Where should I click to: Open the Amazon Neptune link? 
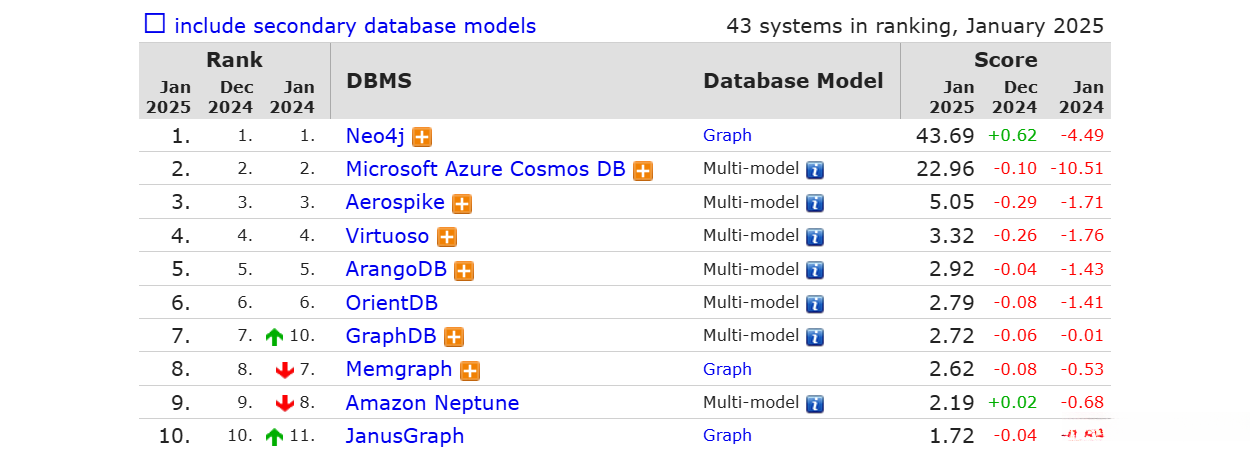point(432,403)
